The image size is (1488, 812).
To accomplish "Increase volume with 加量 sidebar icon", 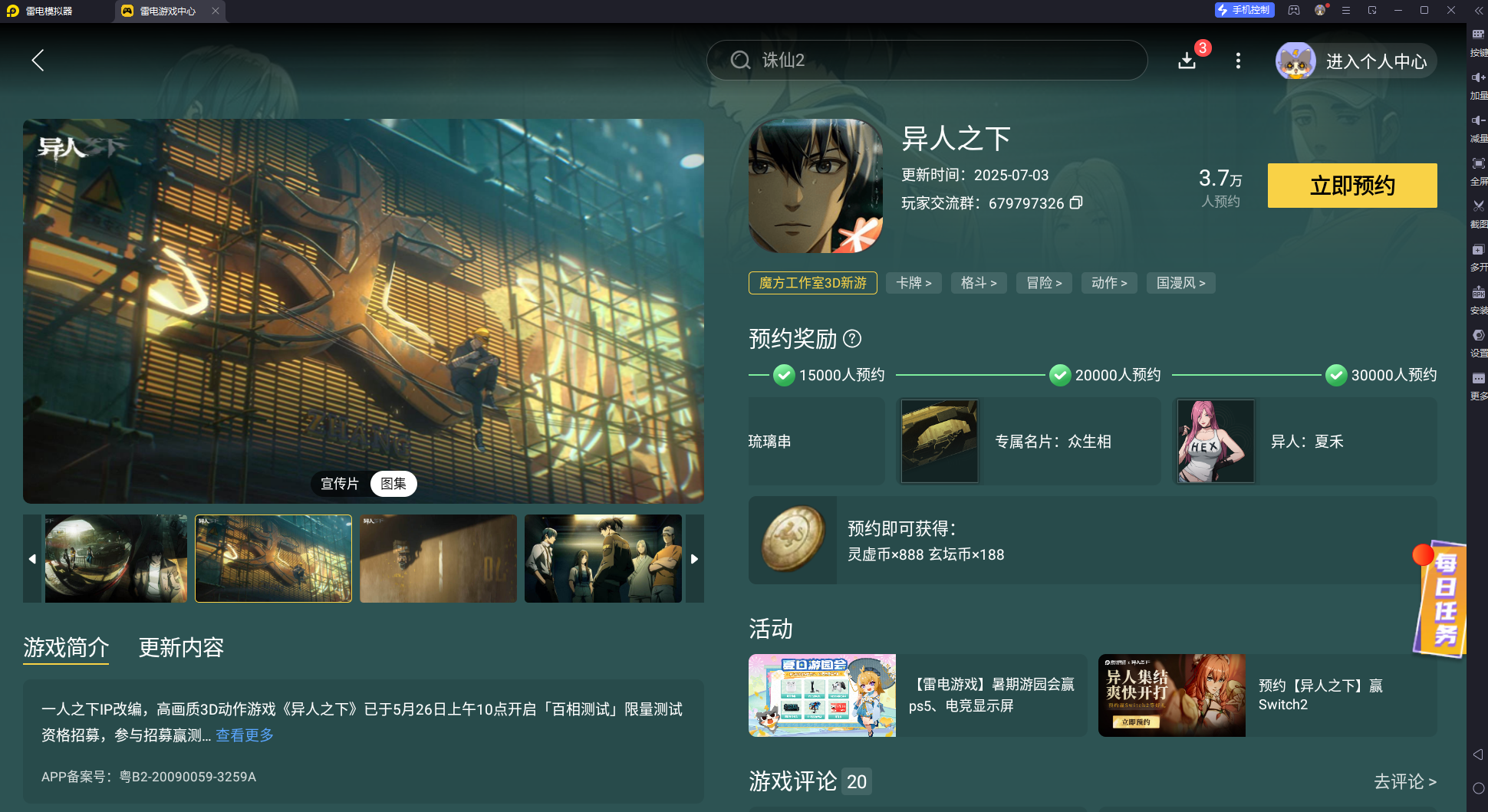I will (1478, 84).
